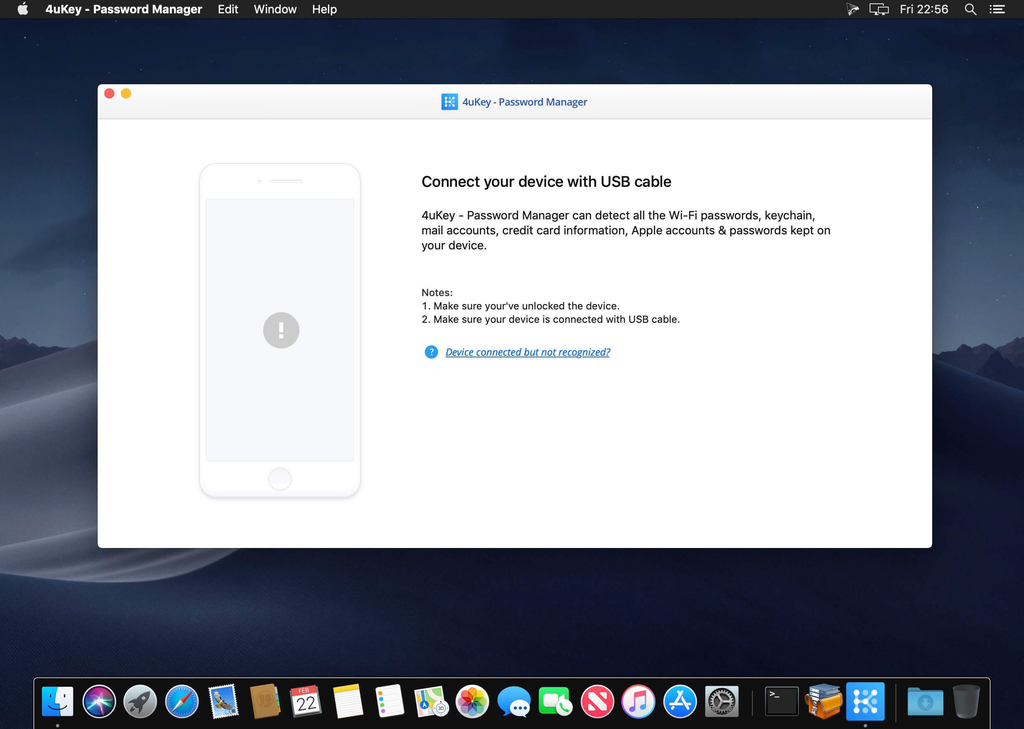The height and width of the screenshot is (729, 1024).
Task: Open System Preferences from the Dock
Action: [722, 702]
